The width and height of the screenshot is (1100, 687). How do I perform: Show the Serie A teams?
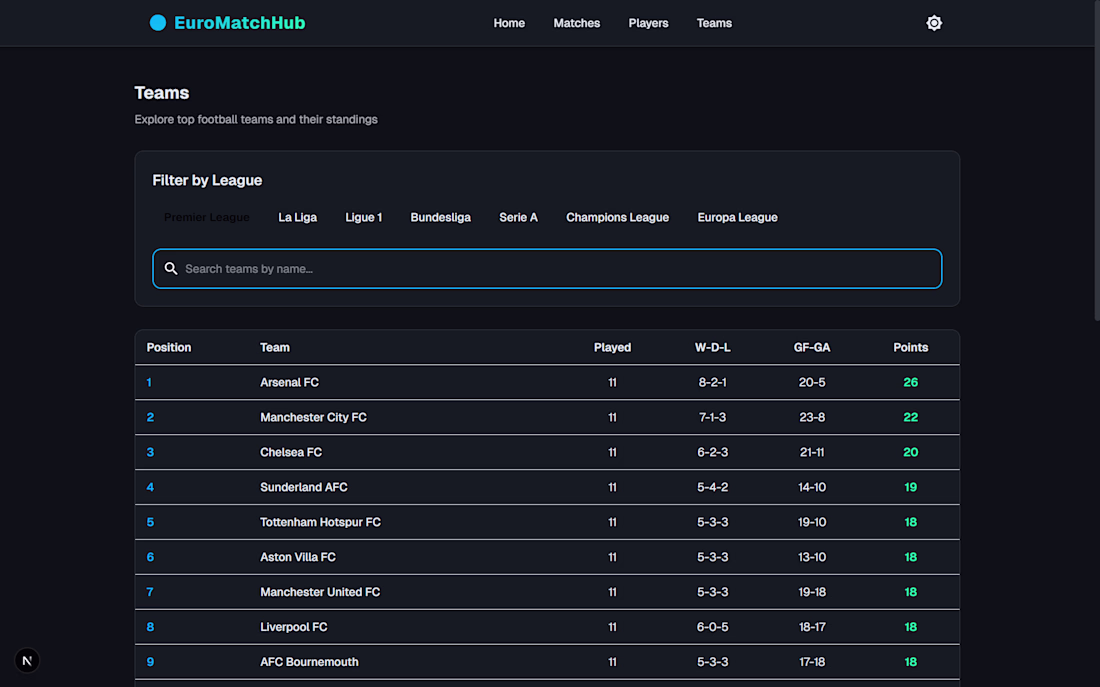click(x=518, y=217)
